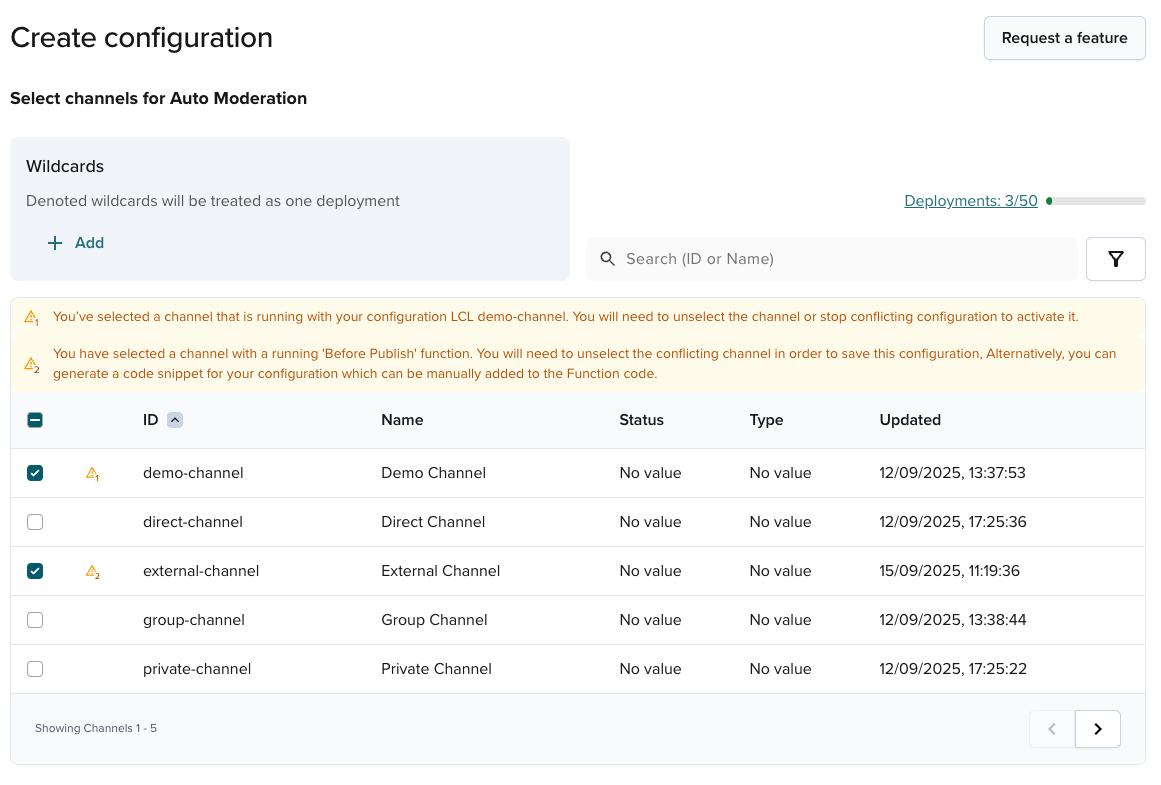Check the private-channel checkbox

coord(35,668)
